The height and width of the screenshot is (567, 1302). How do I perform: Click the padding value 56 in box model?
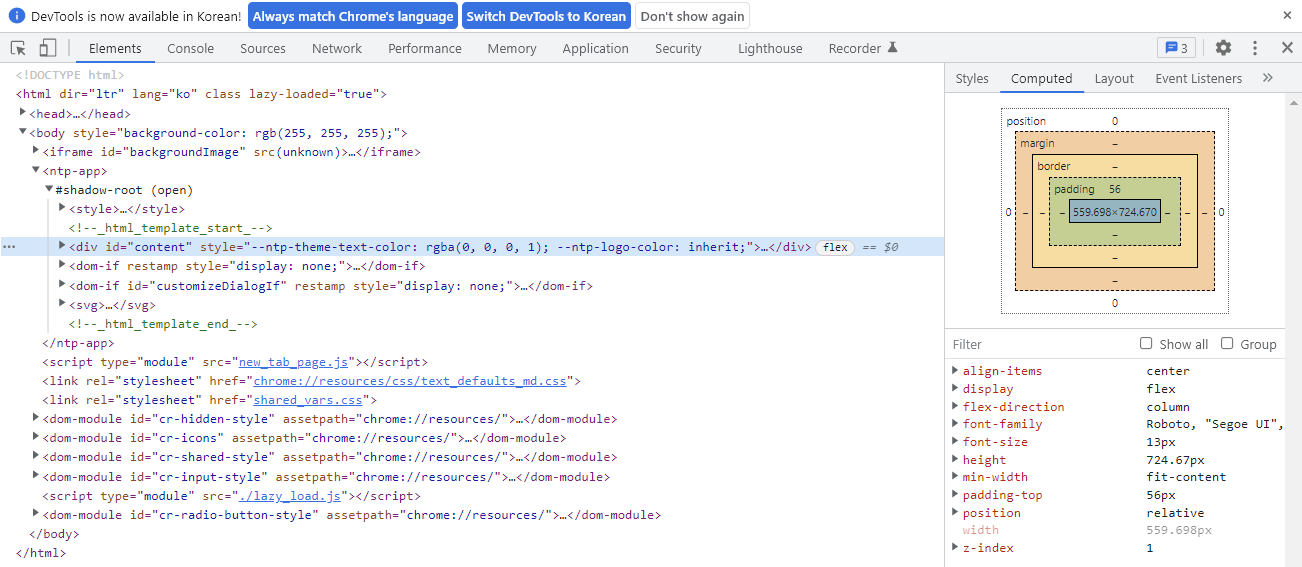(1114, 189)
